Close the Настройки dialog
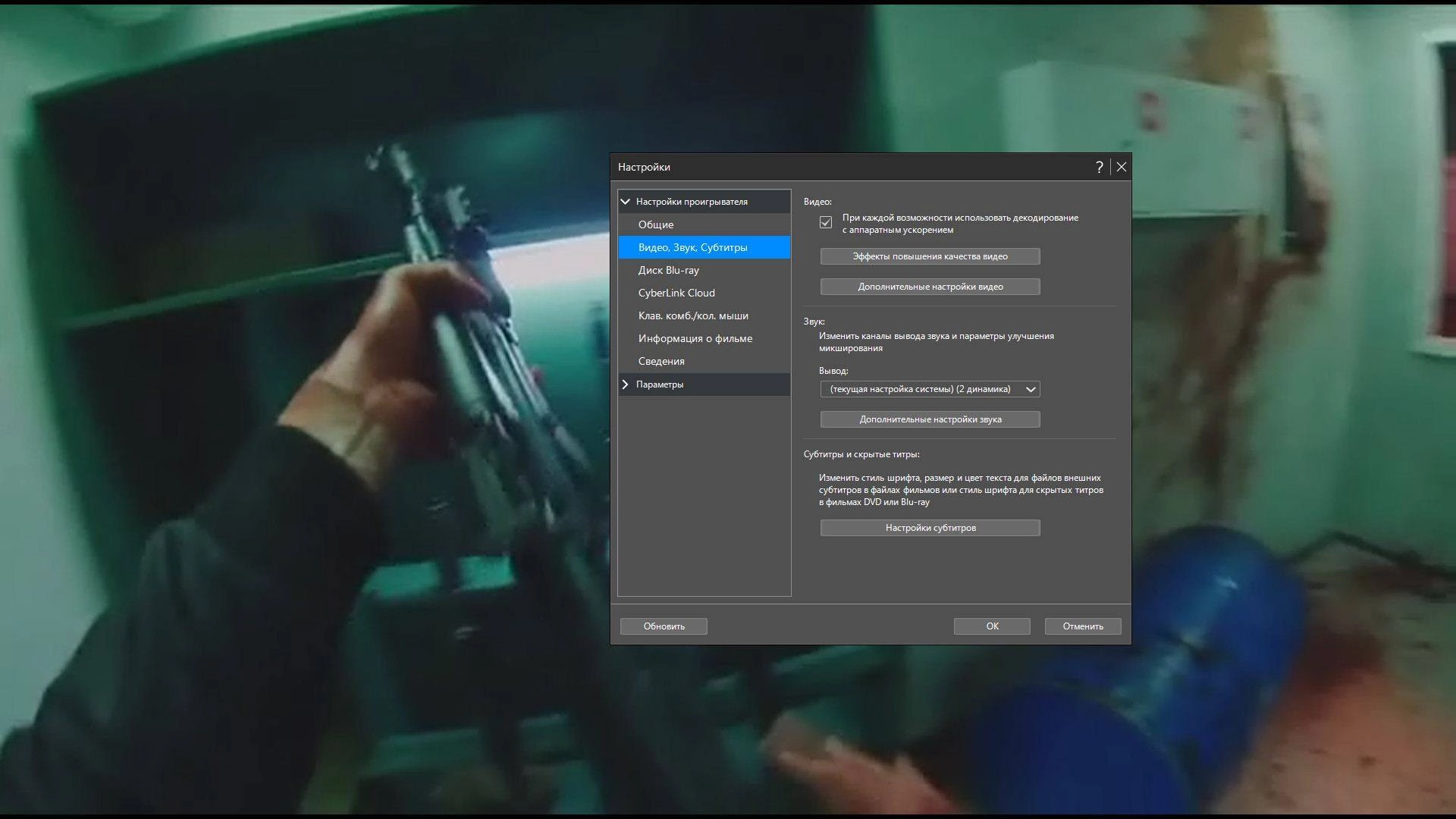This screenshot has width=1456, height=819. coord(1121,167)
